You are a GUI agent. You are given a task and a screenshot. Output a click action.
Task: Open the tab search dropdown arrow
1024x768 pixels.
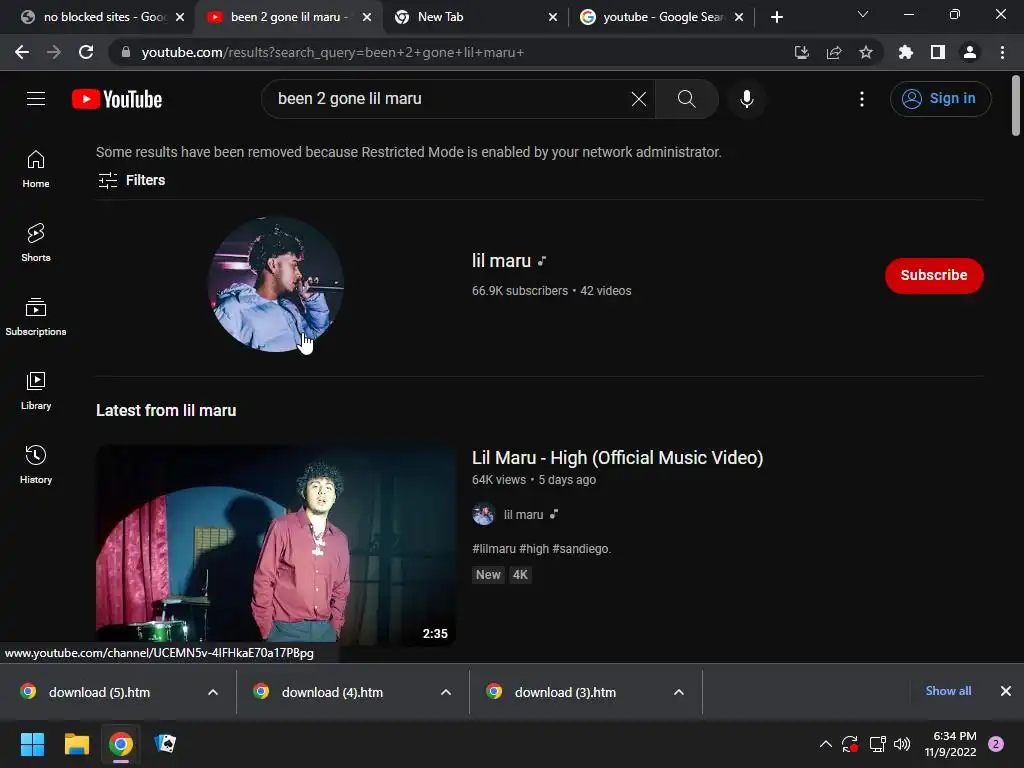pos(863,14)
